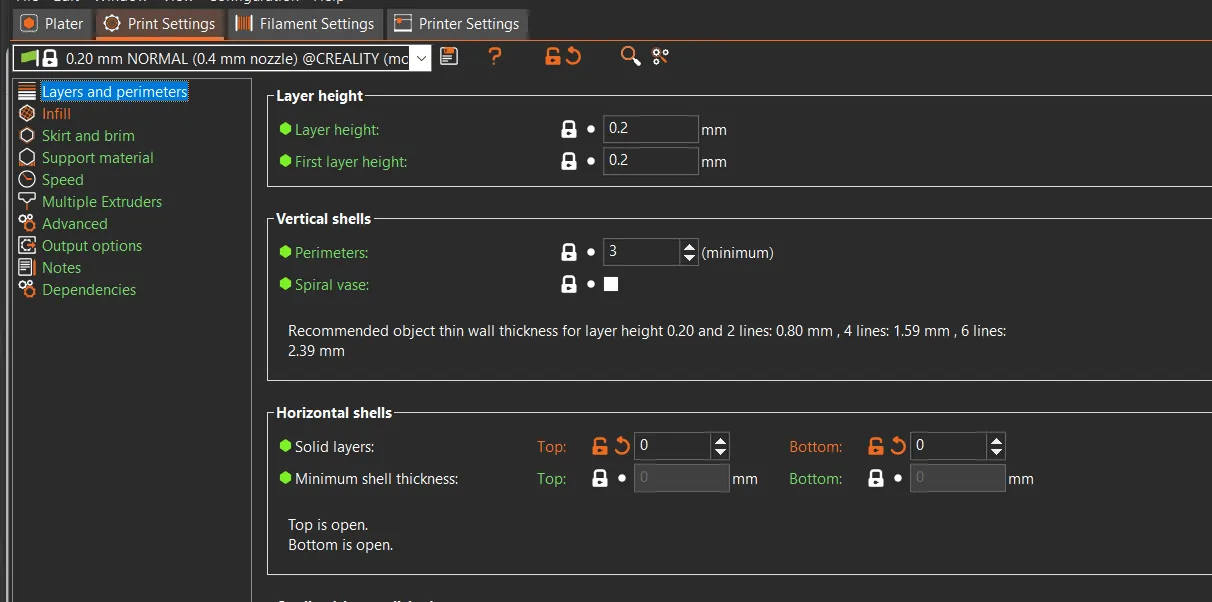Open the Support material settings page
The height and width of the screenshot is (602, 1212).
(97, 158)
